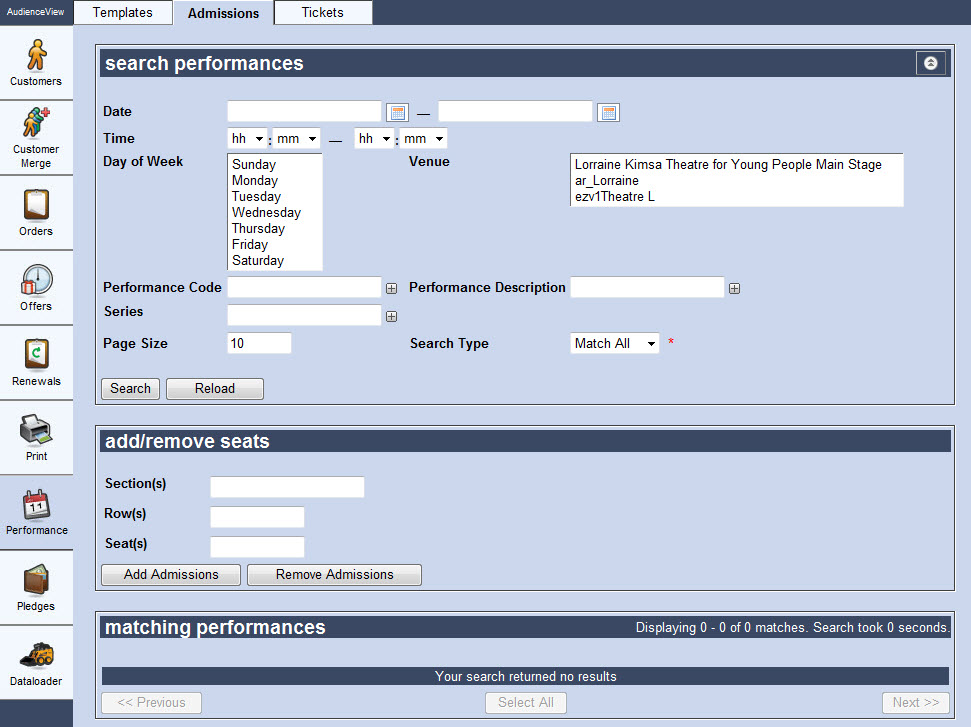The height and width of the screenshot is (727, 971).
Task: Click the Select All button
Action: pos(526,703)
